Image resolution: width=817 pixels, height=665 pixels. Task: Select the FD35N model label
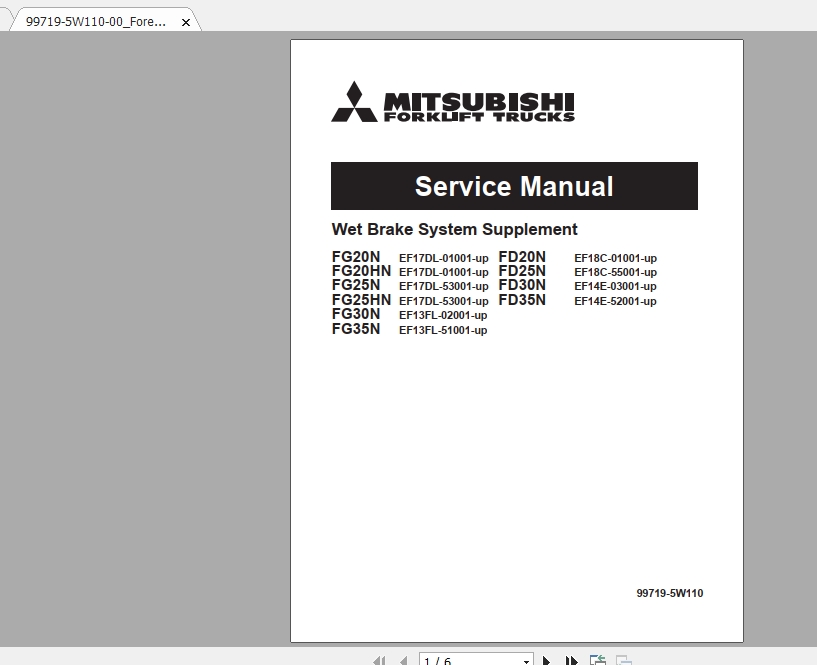pyautogui.click(x=521, y=299)
